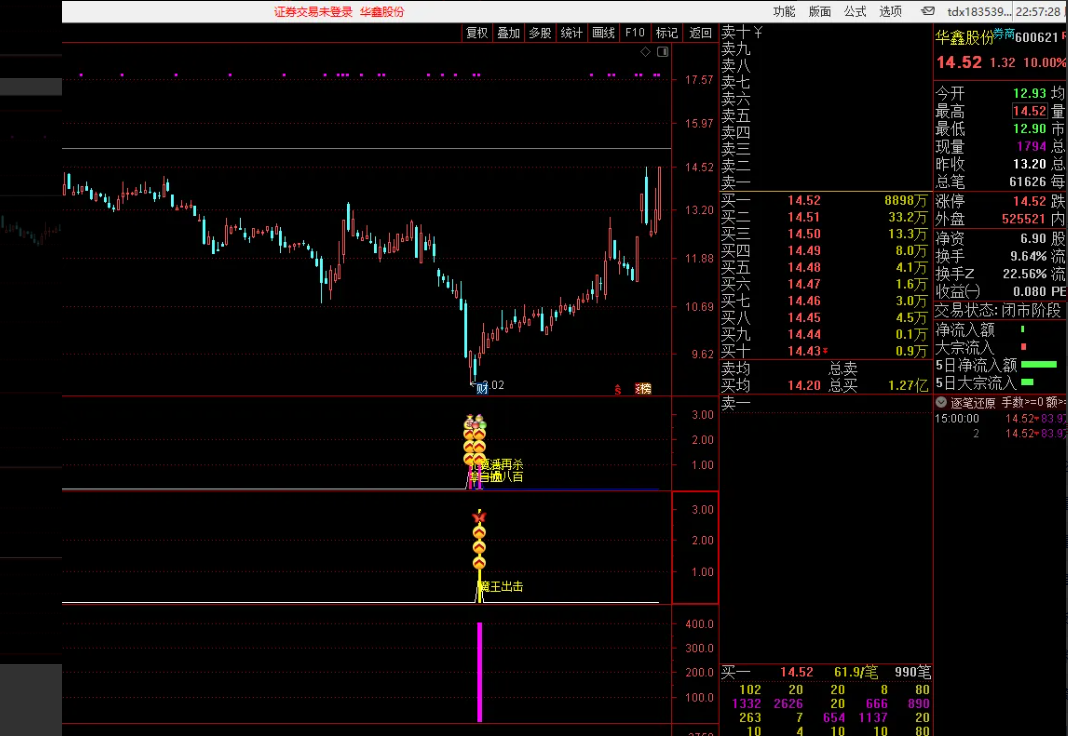Click the 叠加 overlay button
This screenshot has width=1068, height=736.
(x=508, y=33)
